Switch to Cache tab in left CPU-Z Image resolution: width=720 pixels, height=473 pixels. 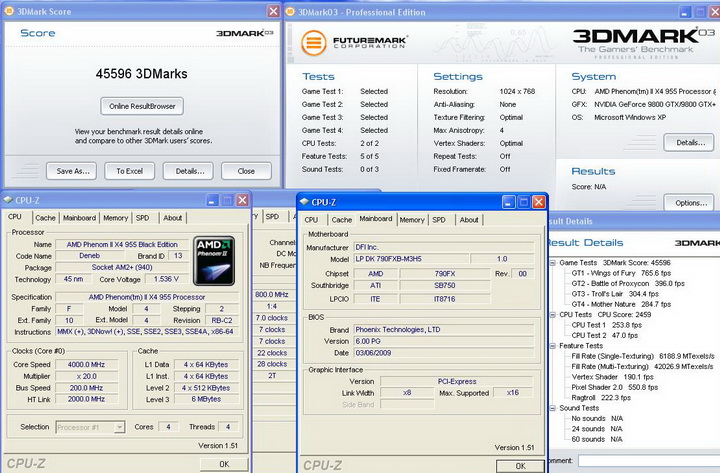[45, 218]
